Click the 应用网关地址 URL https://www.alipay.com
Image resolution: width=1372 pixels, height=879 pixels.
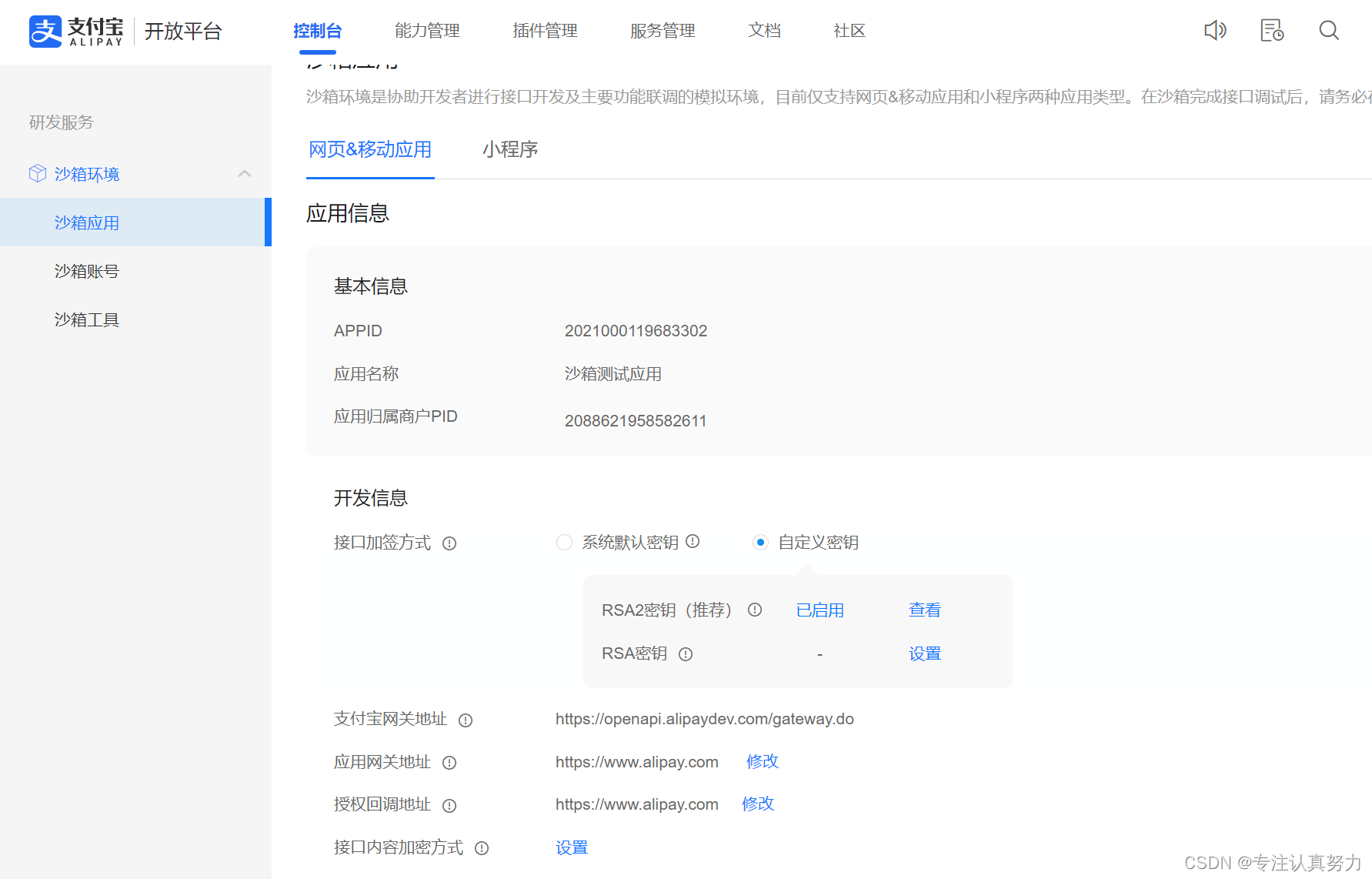click(637, 762)
